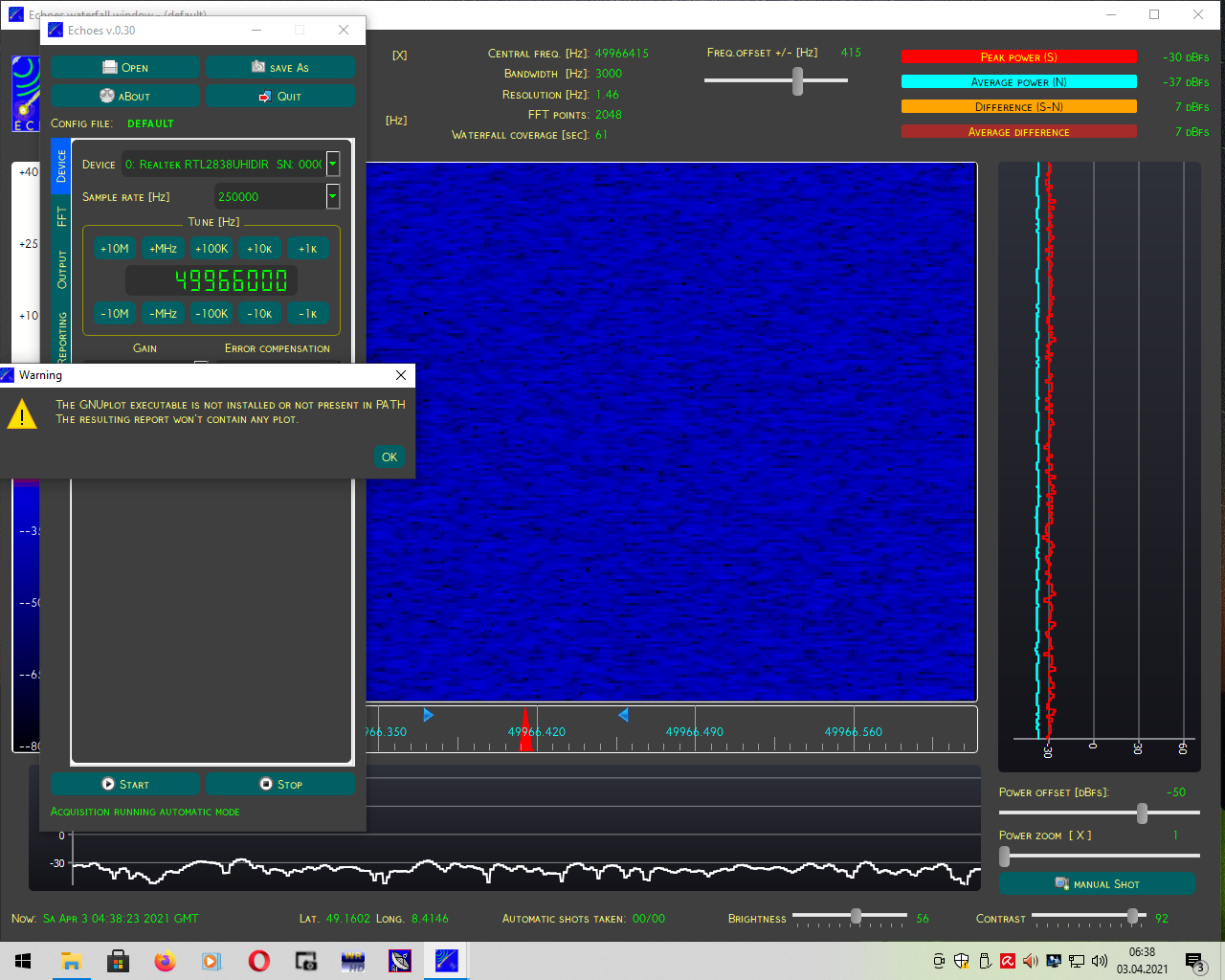Quit the Echoes application

point(280,96)
